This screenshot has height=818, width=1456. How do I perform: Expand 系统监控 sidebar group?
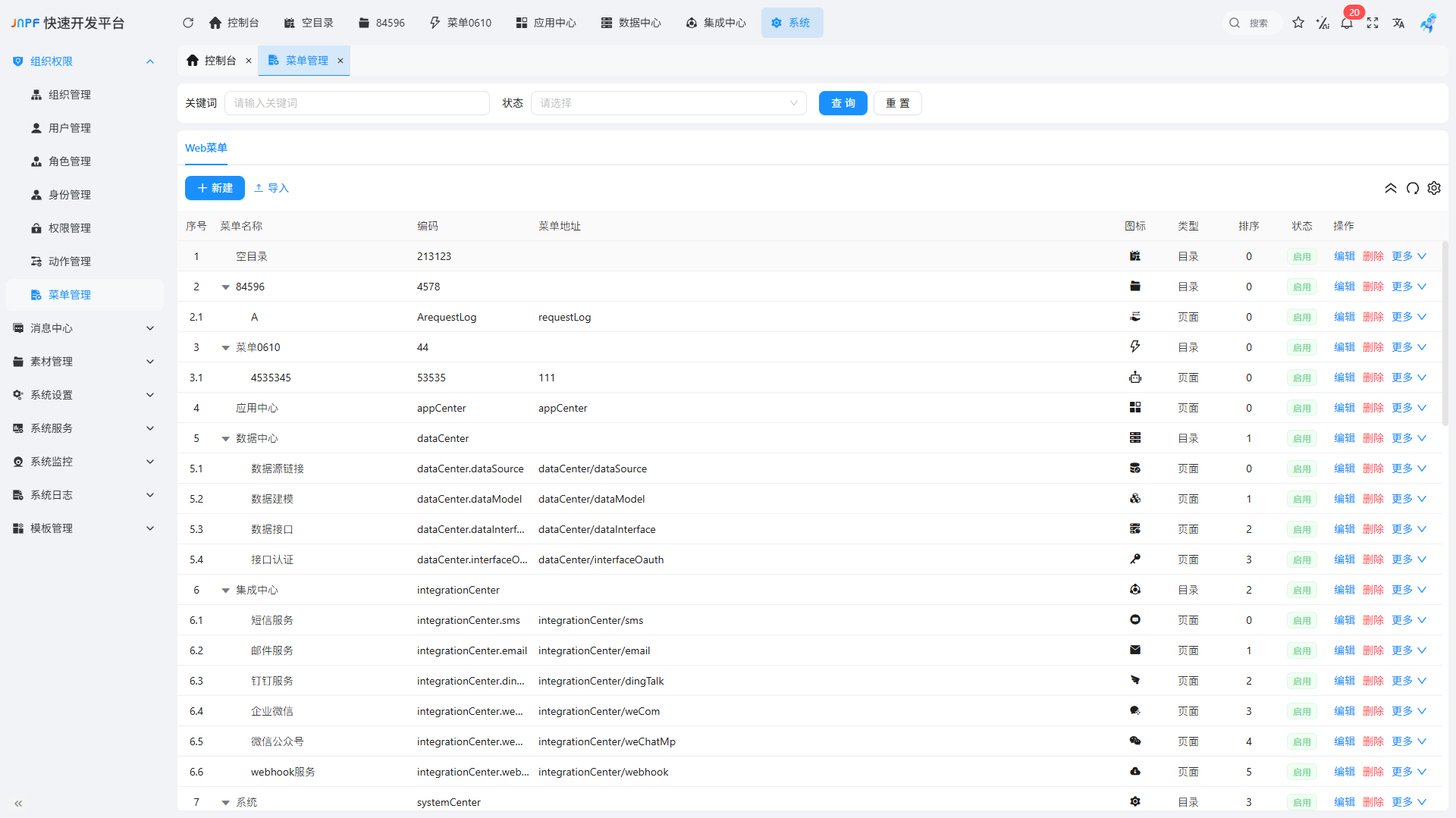(85, 462)
